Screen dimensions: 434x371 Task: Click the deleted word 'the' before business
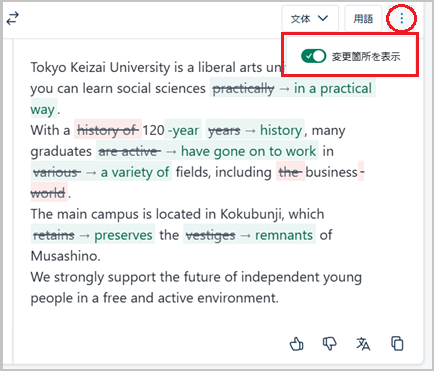click(x=290, y=172)
